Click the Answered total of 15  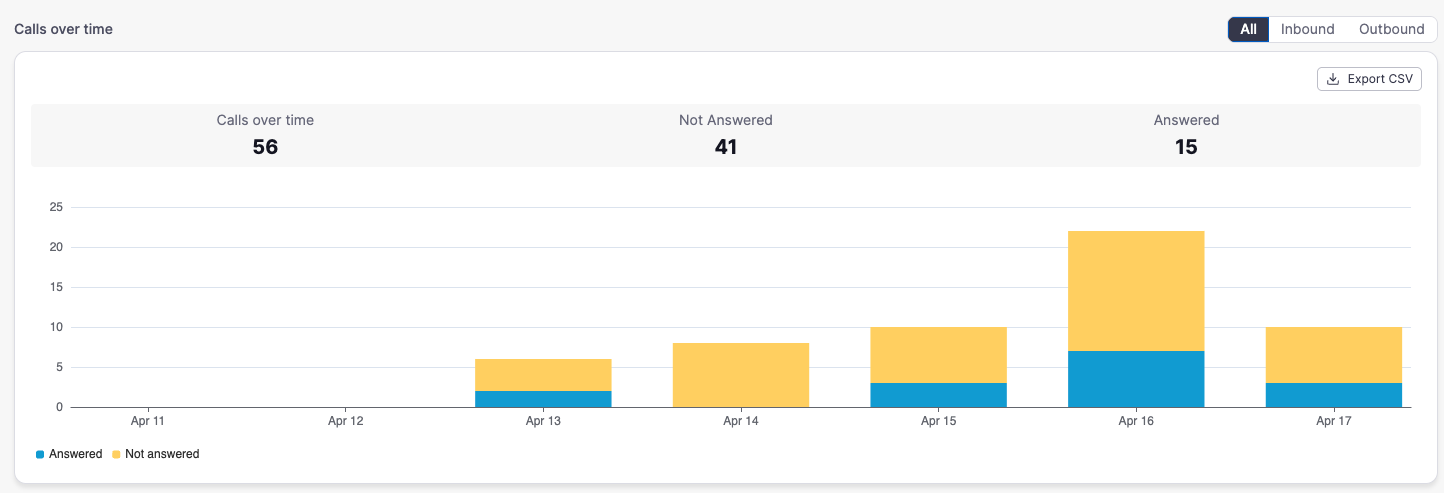[x=1186, y=147]
